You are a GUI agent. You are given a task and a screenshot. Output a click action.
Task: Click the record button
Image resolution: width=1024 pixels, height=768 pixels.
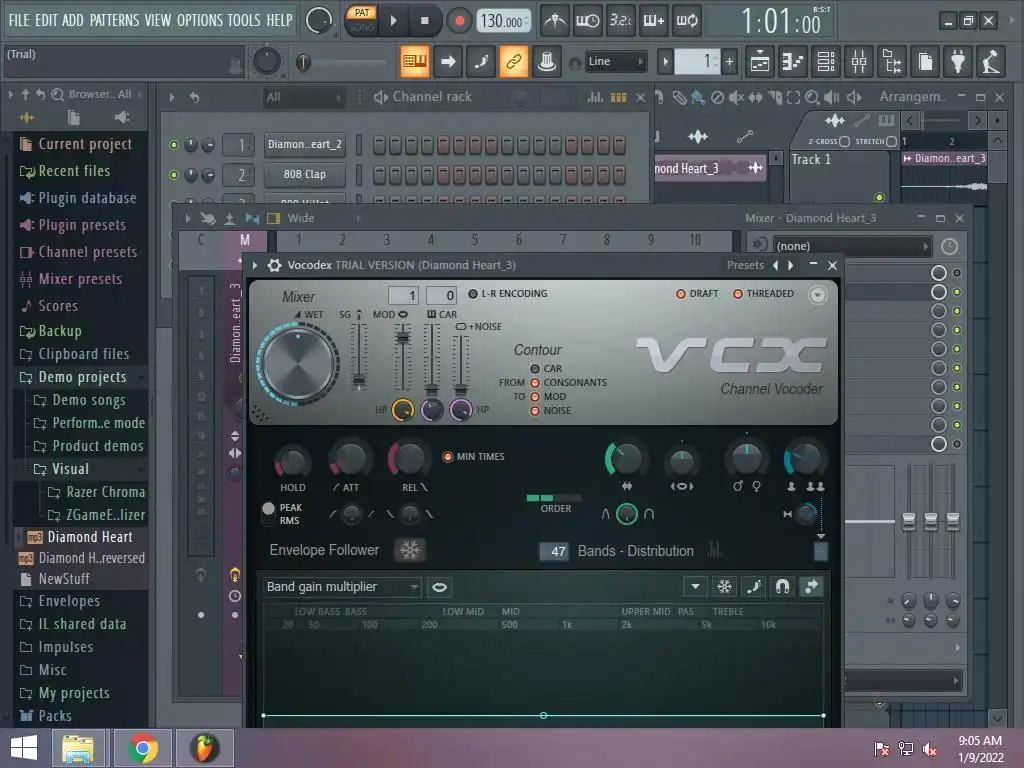tap(459, 21)
